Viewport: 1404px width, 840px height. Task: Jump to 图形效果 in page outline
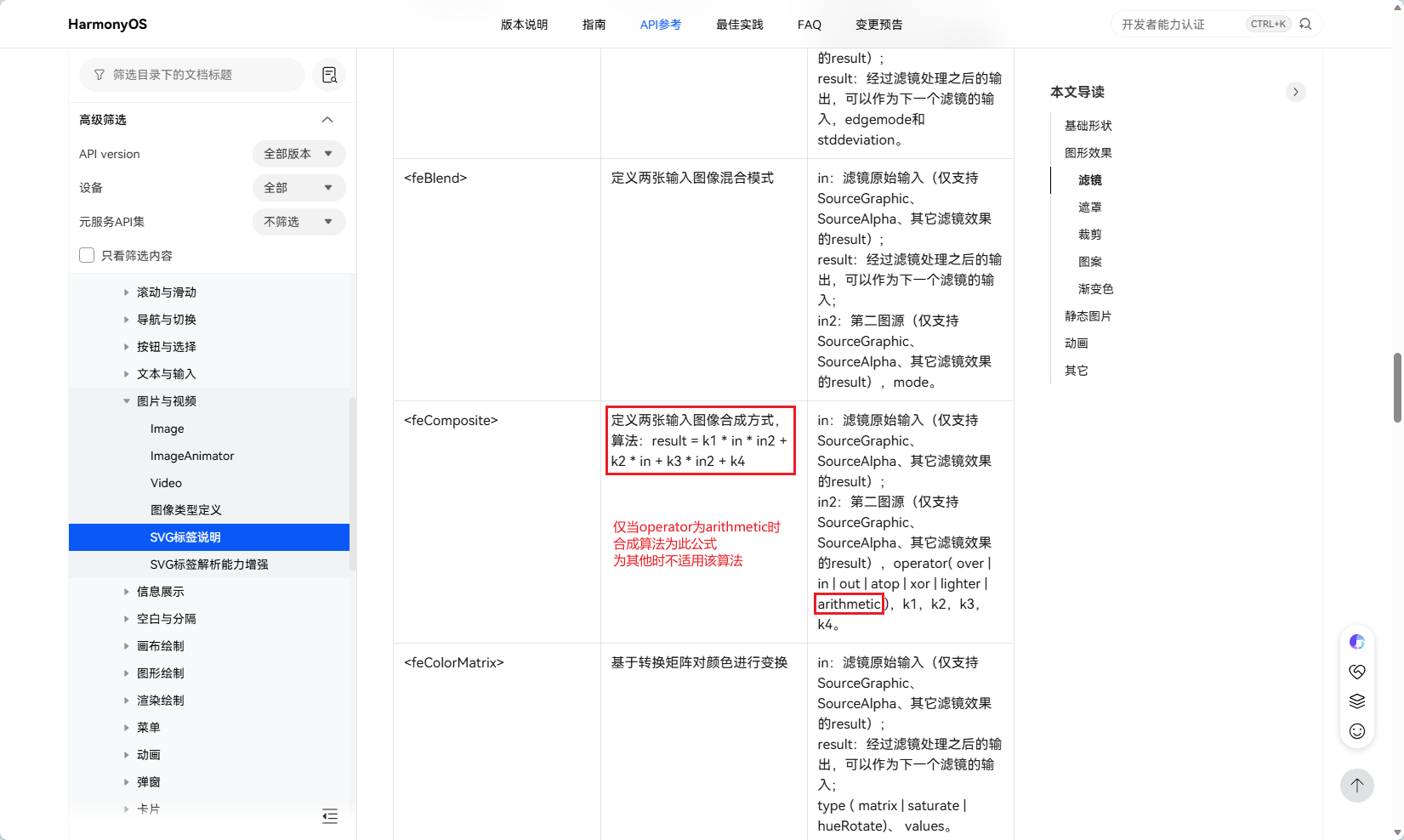click(1088, 153)
